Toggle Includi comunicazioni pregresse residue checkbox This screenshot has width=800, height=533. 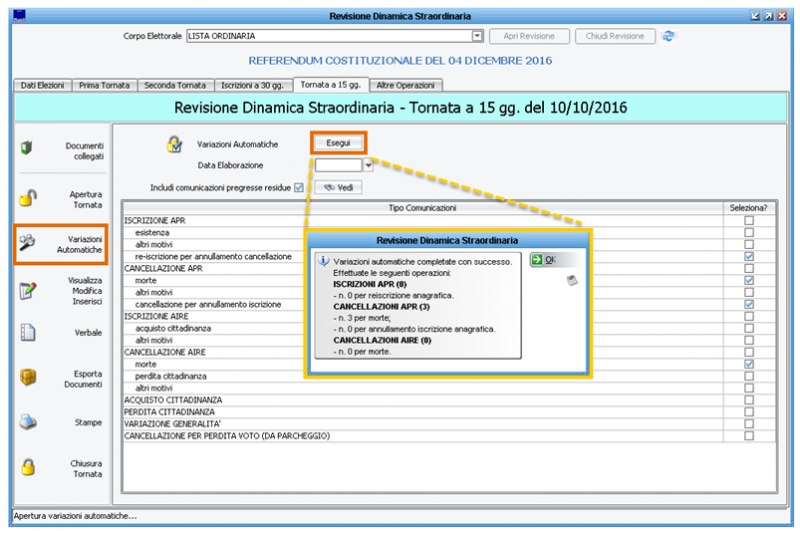299,187
